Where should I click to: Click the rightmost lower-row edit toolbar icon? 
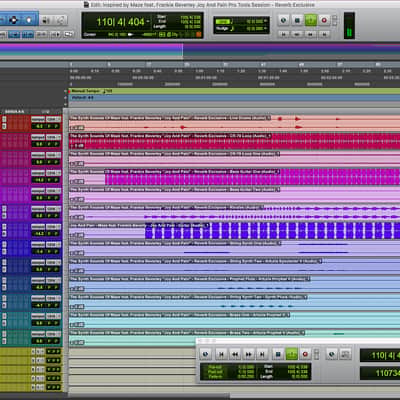coord(68,34)
